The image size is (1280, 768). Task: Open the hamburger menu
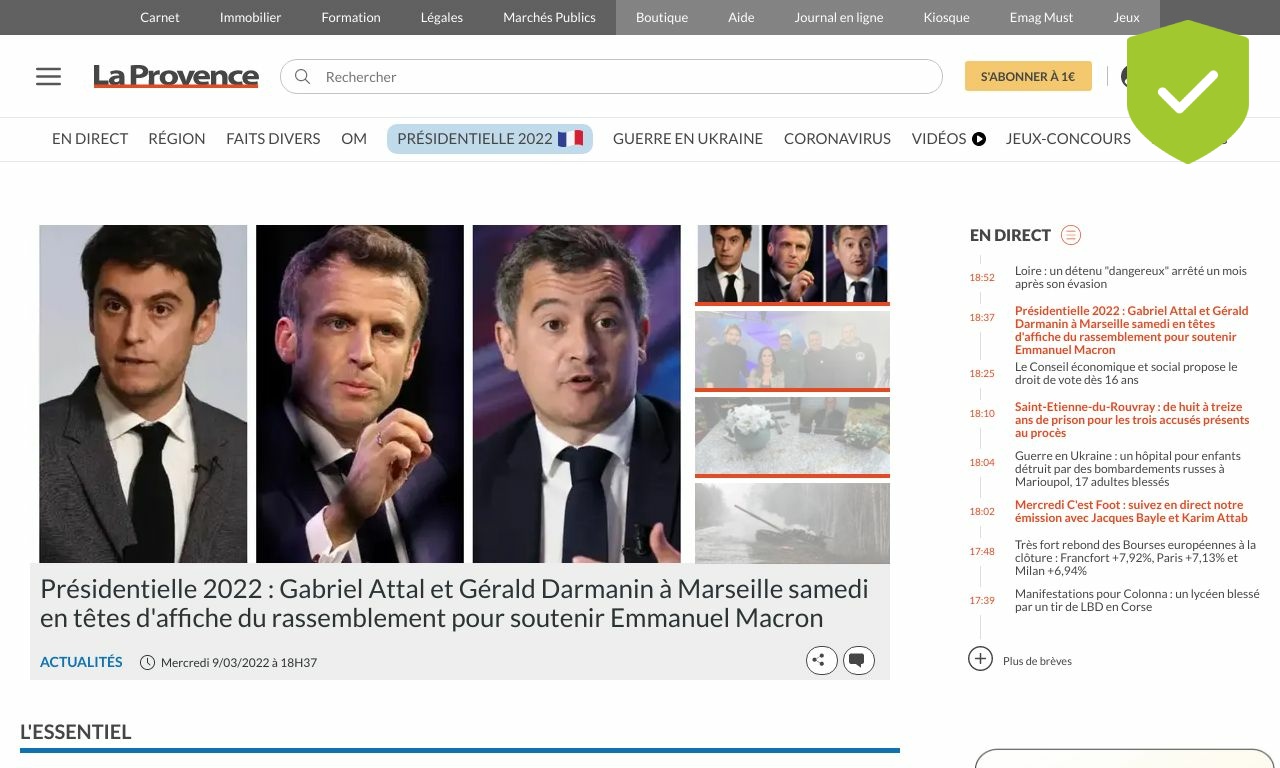48,77
